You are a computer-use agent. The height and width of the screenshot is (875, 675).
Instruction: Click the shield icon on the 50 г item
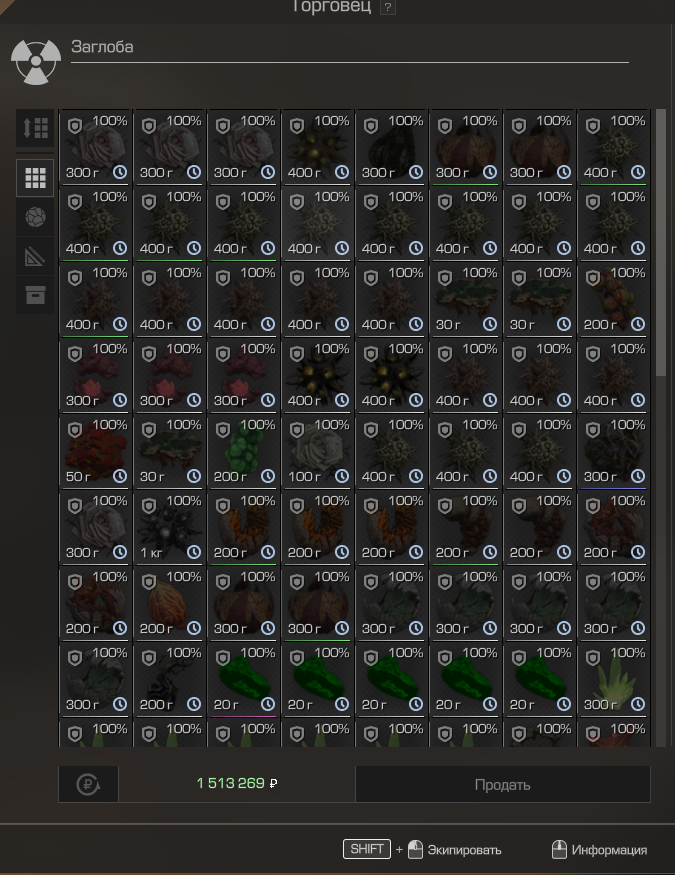(75, 430)
